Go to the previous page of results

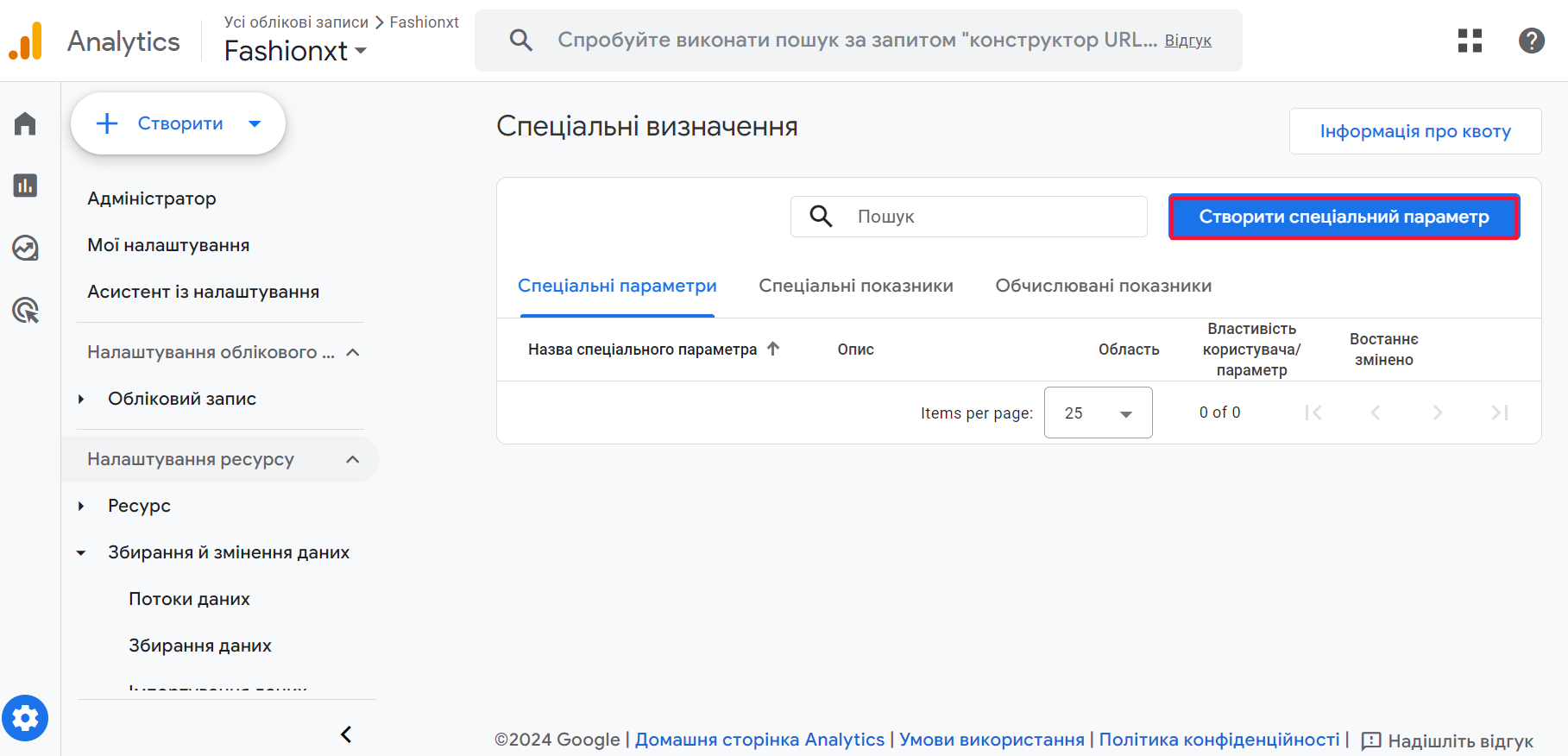[1376, 413]
